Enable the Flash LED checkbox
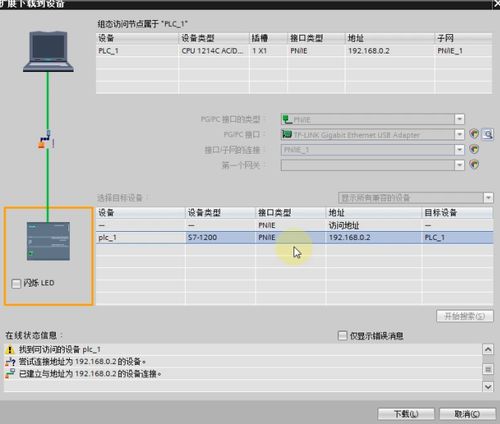500x424 pixels. pyautogui.click(x=16, y=284)
